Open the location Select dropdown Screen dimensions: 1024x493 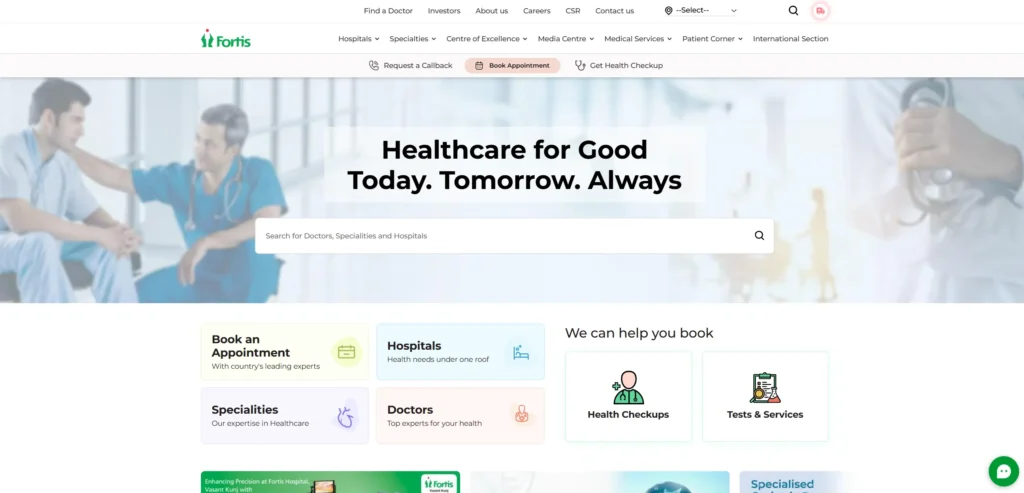[700, 10]
